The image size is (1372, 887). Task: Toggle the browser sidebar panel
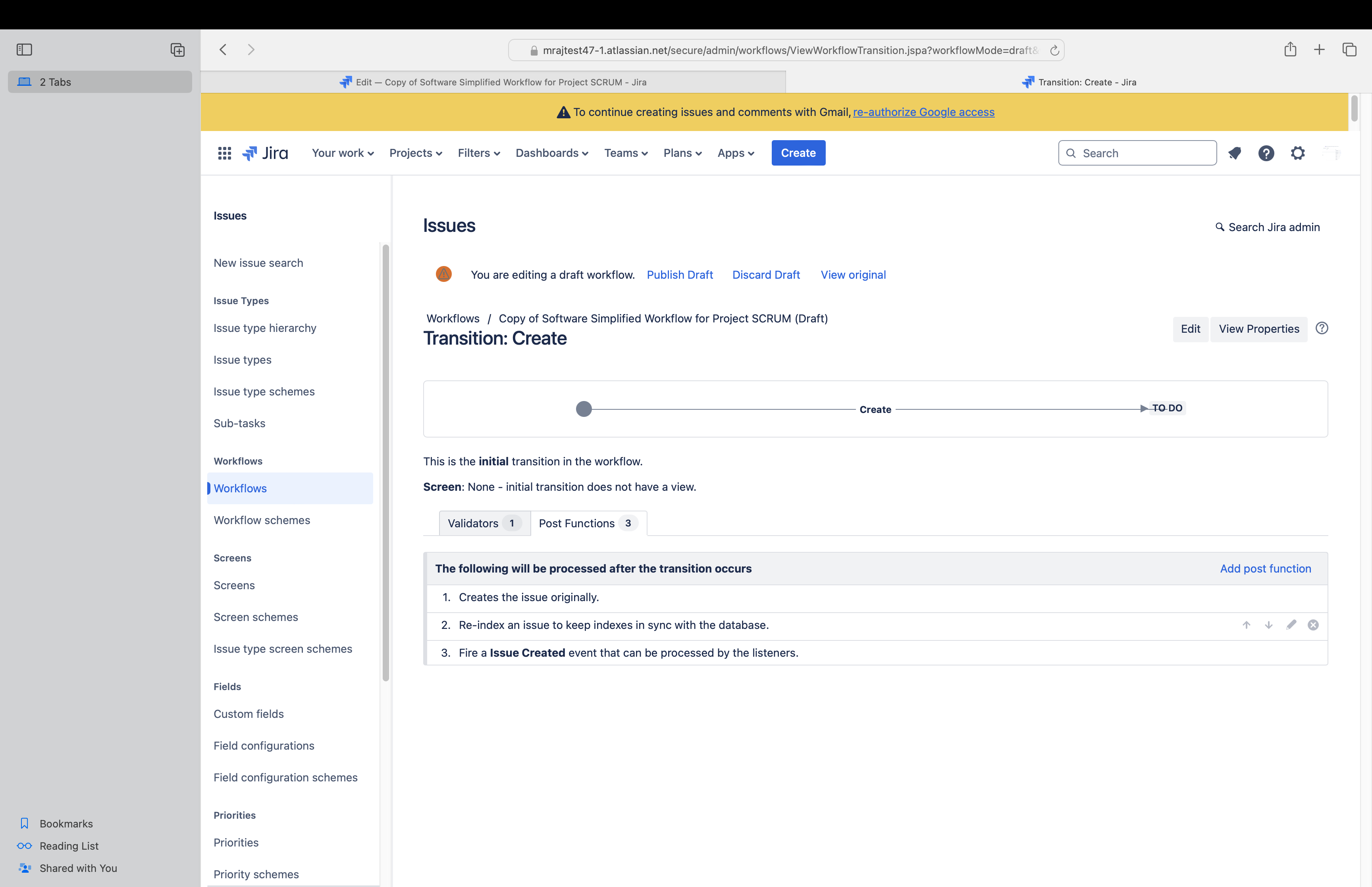click(24, 50)
